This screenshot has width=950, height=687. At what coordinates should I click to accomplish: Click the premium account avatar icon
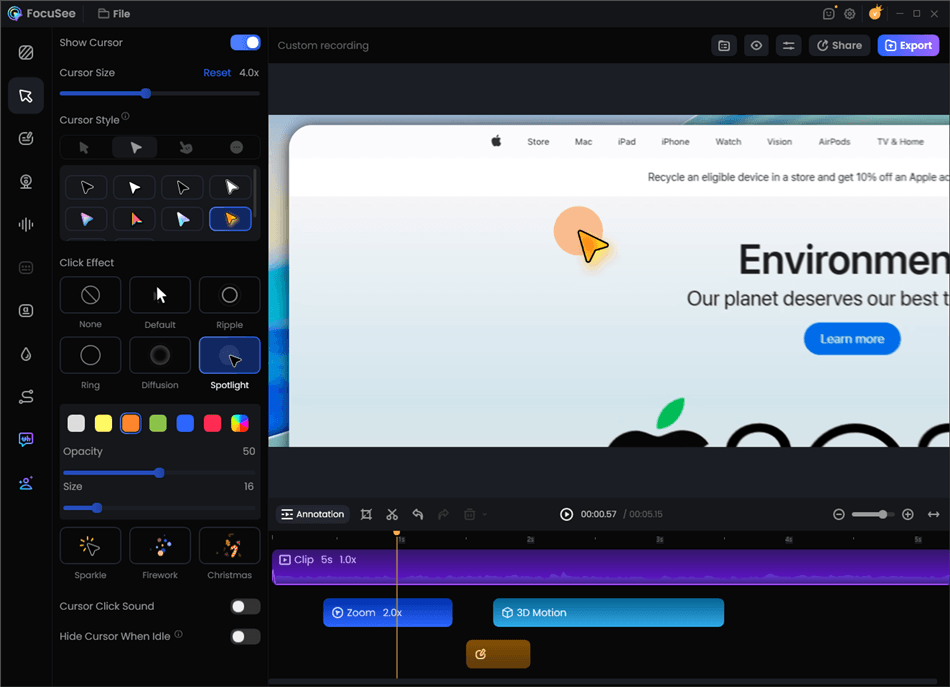click(875, 13)
